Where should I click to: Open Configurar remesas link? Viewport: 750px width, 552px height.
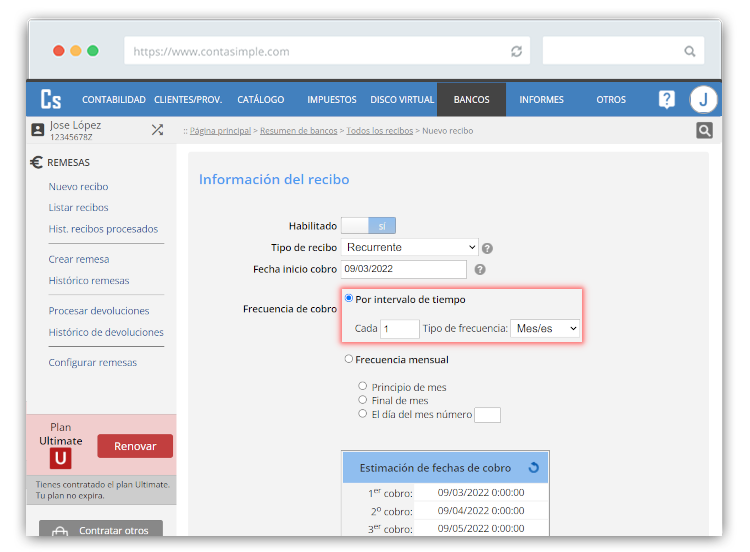click(93, 363)
